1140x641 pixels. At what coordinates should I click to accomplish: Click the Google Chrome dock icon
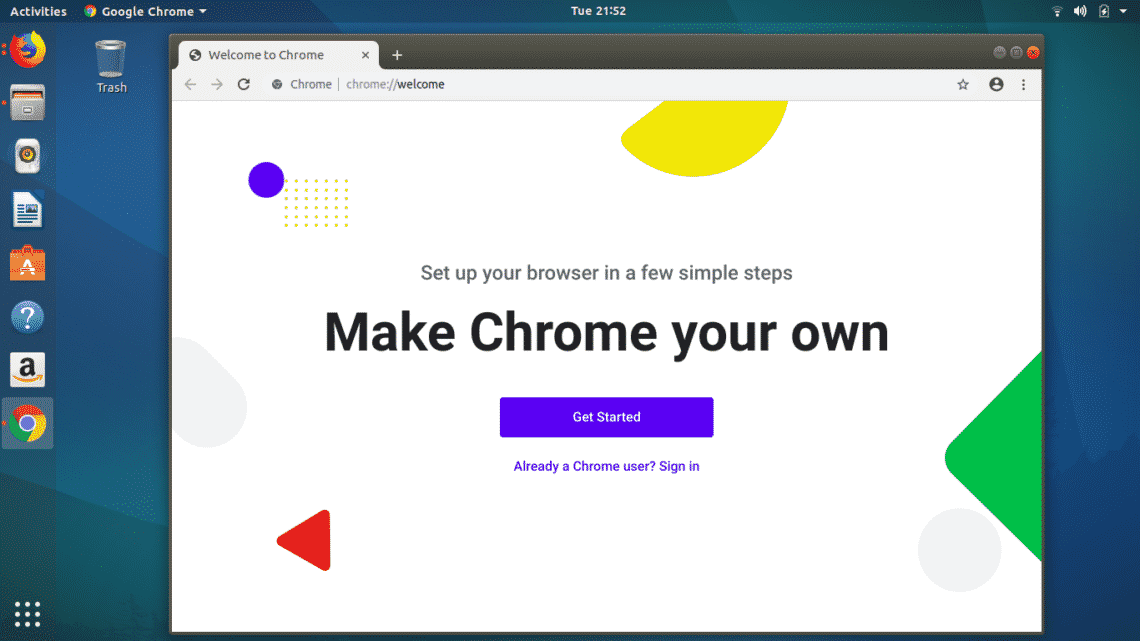tap(28, 424)
